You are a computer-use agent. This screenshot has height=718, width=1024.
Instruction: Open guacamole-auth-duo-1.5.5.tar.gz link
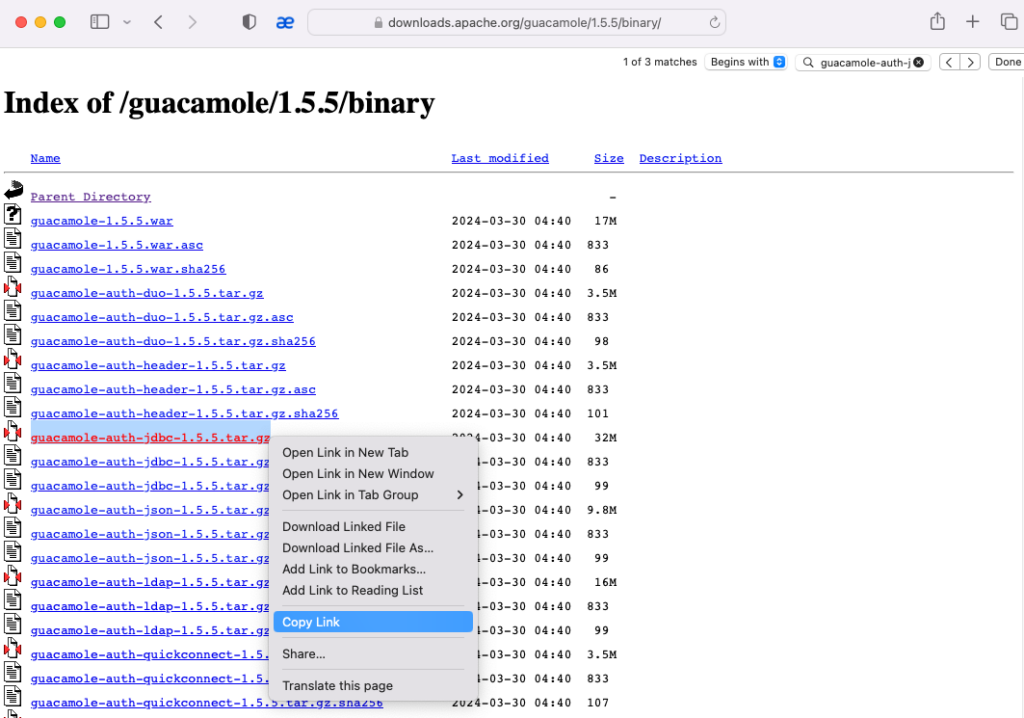tap(146, 293)
